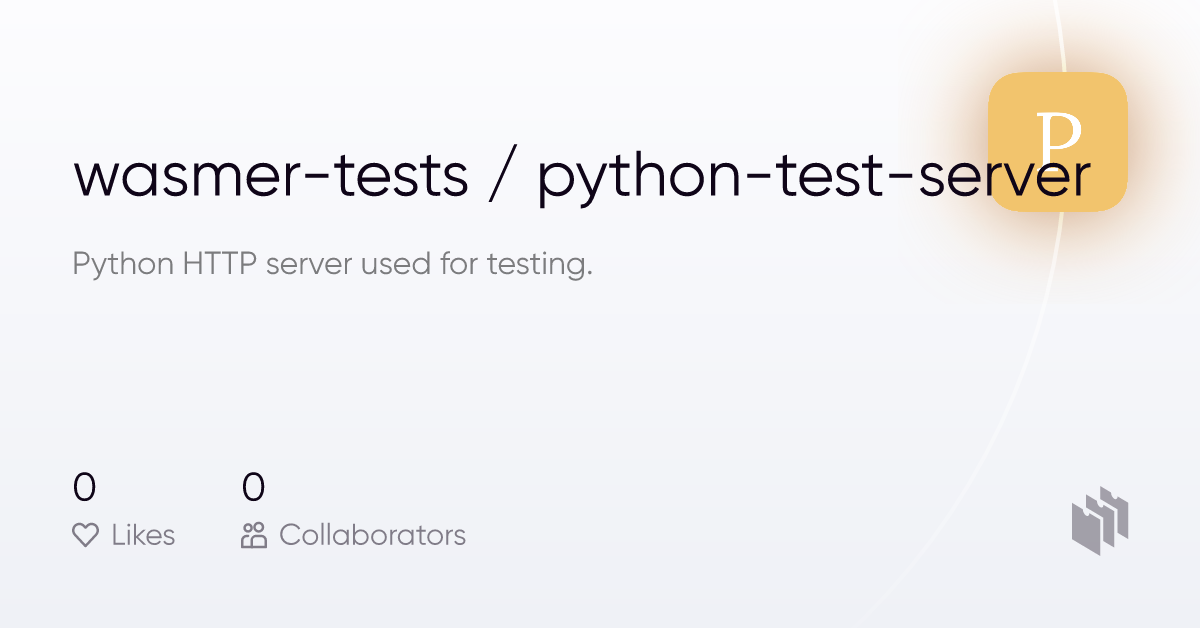This screenshot has width=1200, height=628.
Task: Click the gray Wasmer logo
Action: (1100, 520)
